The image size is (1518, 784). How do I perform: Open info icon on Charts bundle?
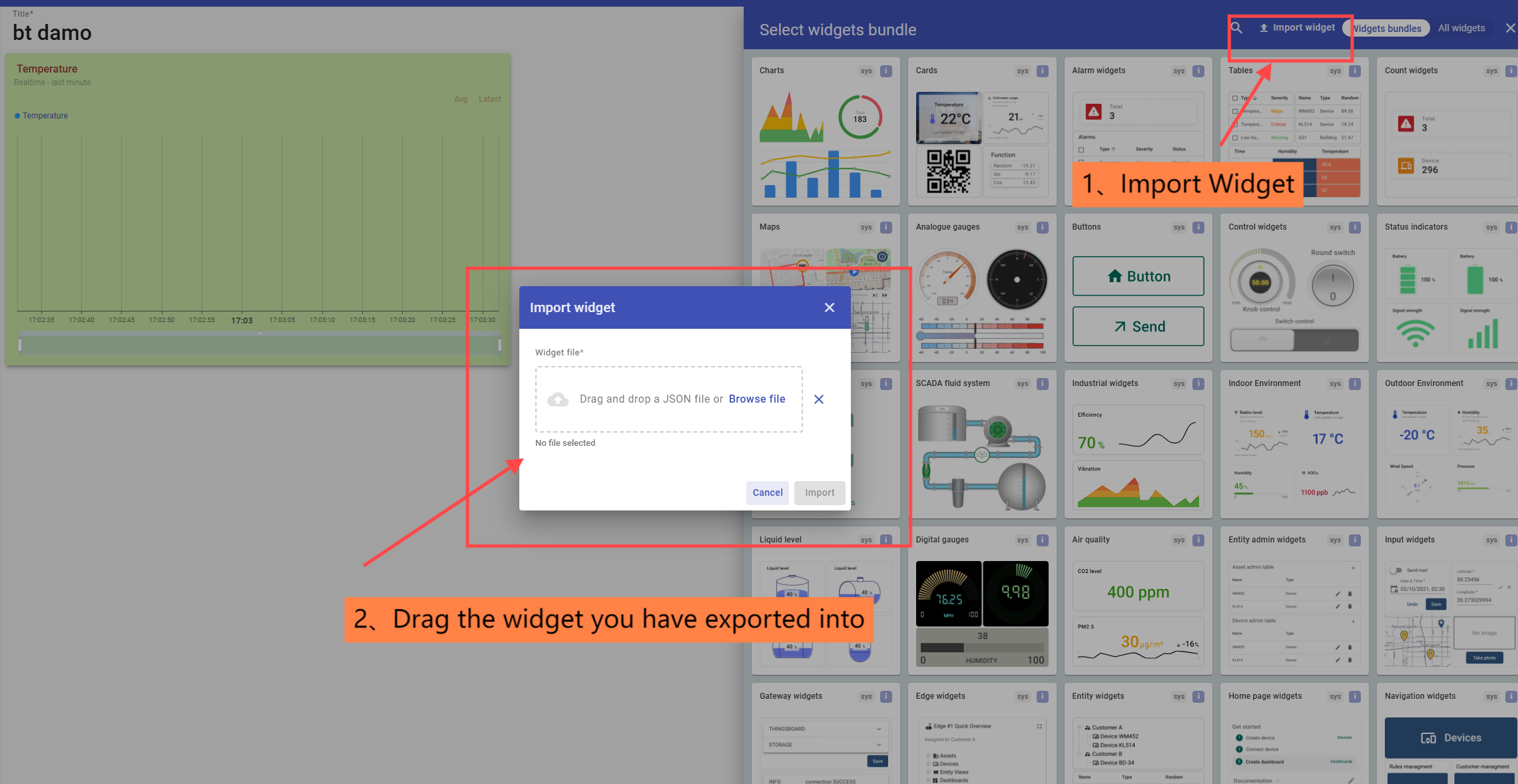(x=886, y=71)
